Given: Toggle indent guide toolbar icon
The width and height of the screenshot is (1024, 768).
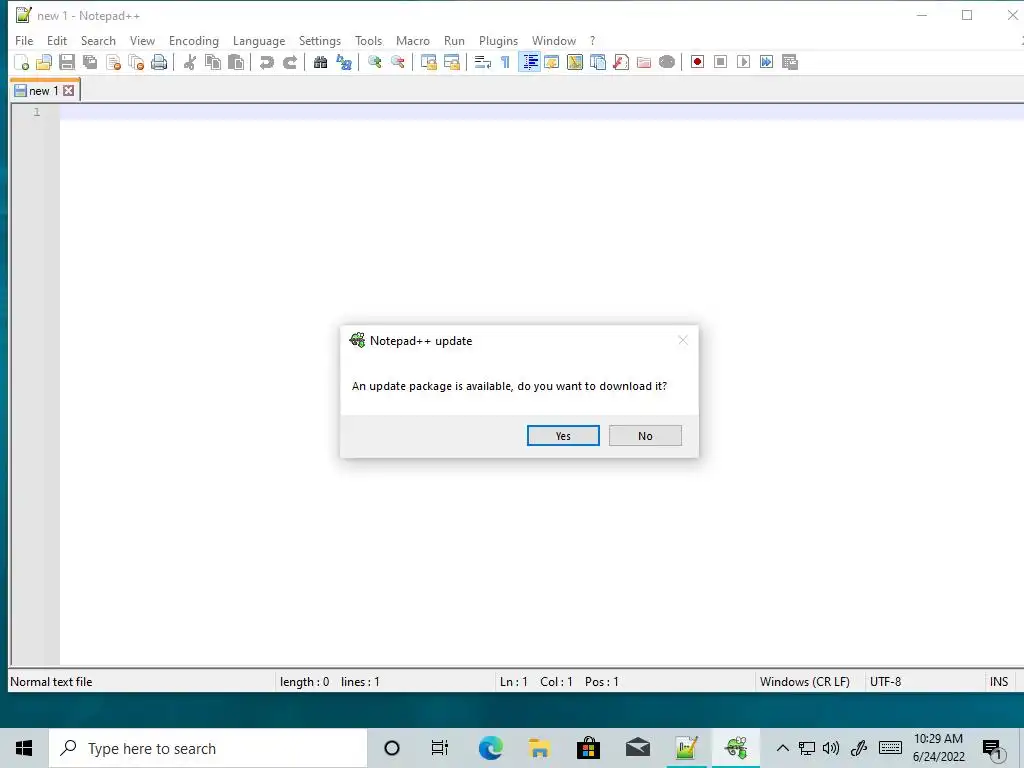Looking at the screenshot, I should click(x=530, y=62).
